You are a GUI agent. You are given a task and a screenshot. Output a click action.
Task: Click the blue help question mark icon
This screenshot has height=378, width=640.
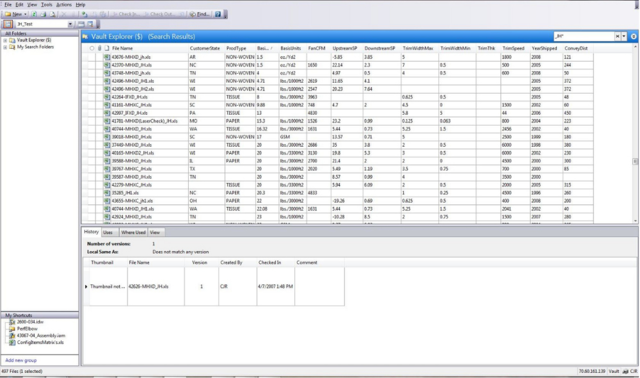click(218, 14)
